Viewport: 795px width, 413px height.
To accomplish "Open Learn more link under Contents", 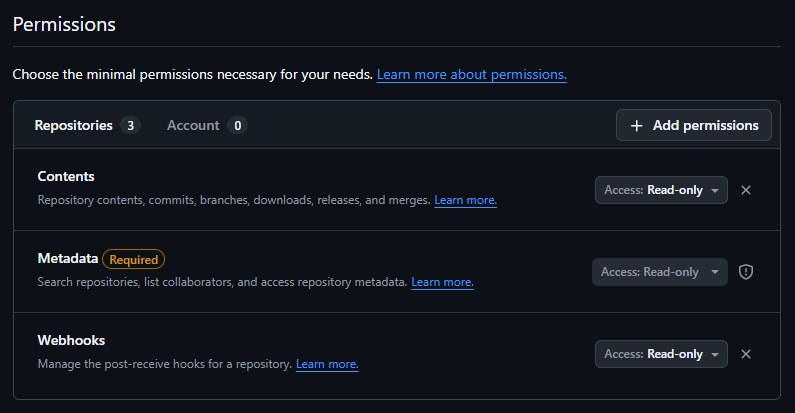I will click(465, 200).
